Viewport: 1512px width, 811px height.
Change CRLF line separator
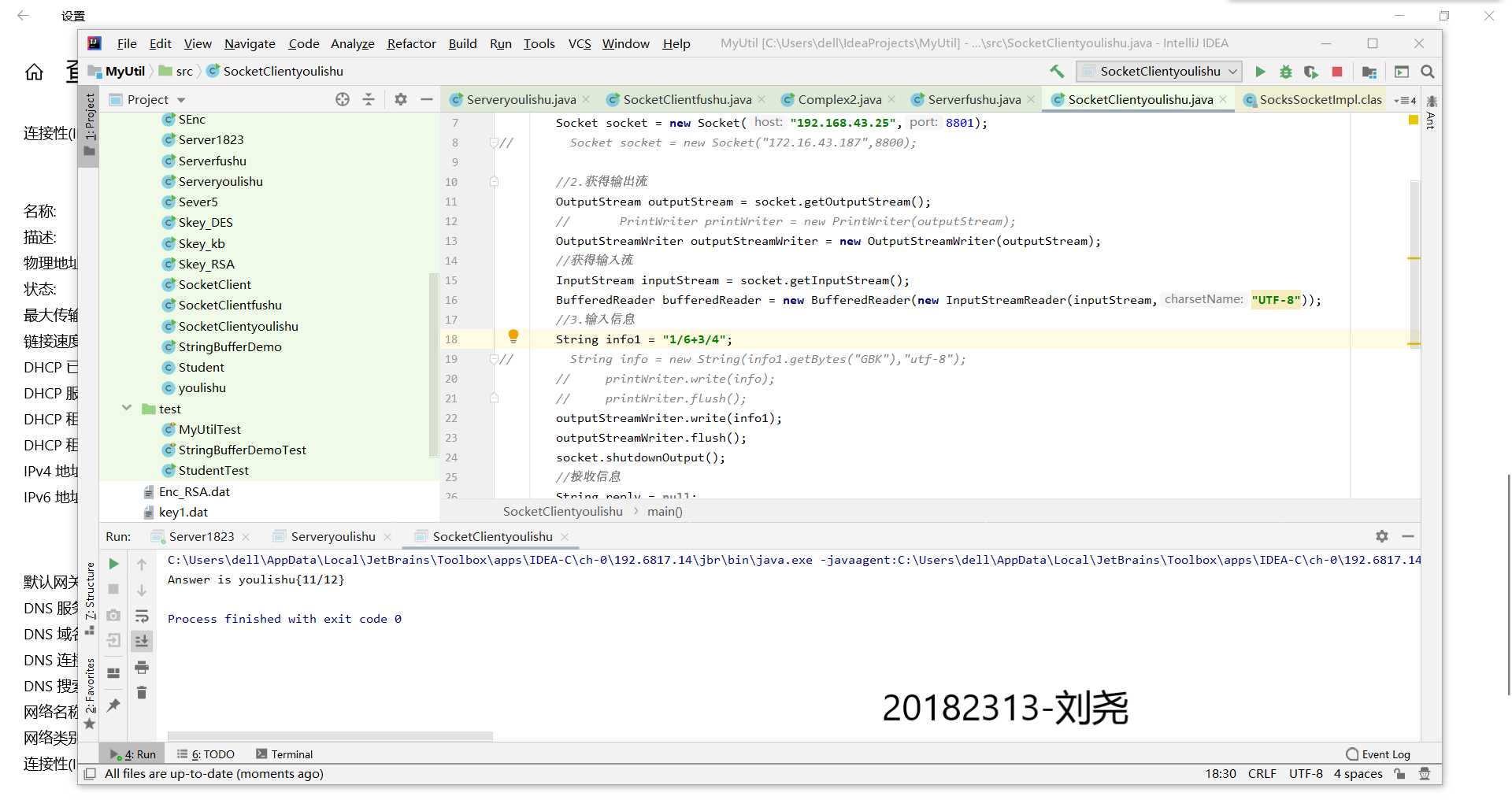coord(1262,774)
